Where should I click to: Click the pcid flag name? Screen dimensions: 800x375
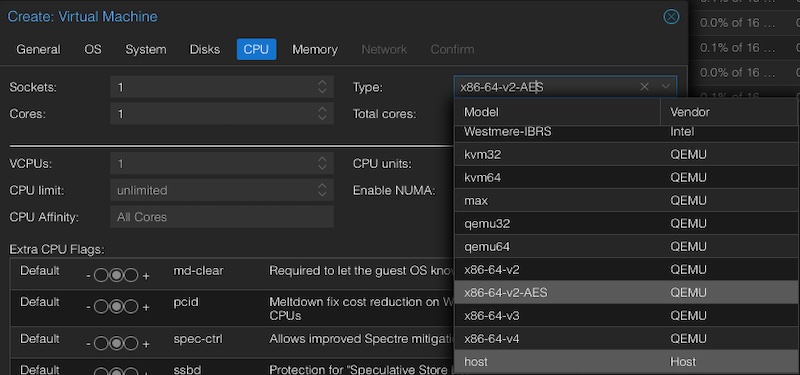186,303
